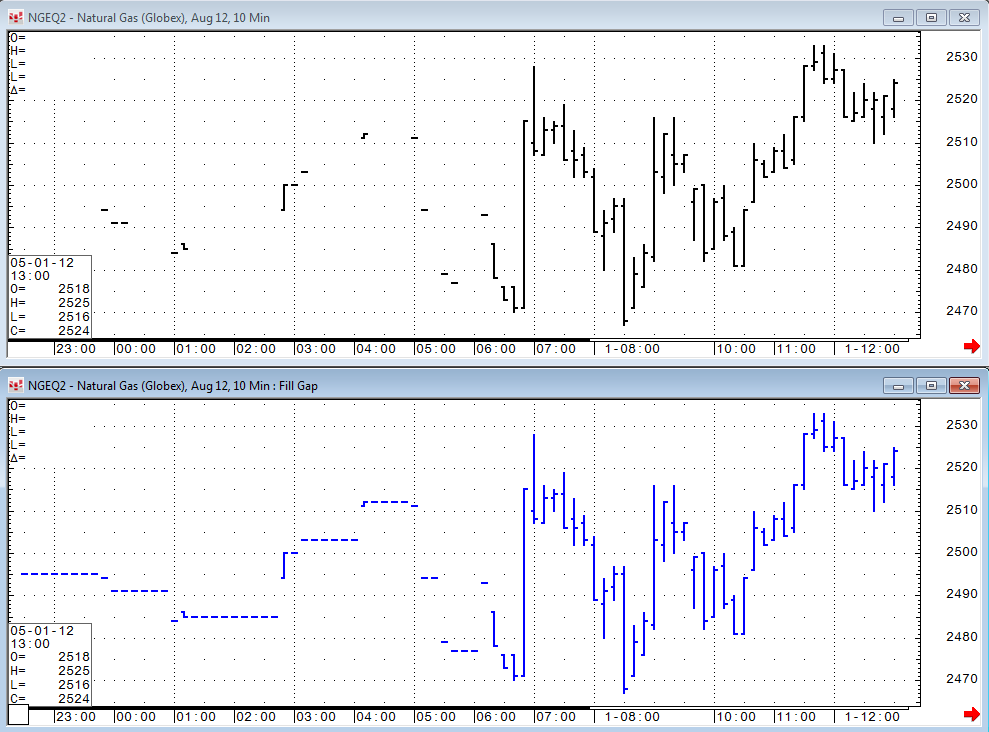Maximize the Fill Gap chart window
This screenshot has width=989, height=732.
(x=931, y=385)
